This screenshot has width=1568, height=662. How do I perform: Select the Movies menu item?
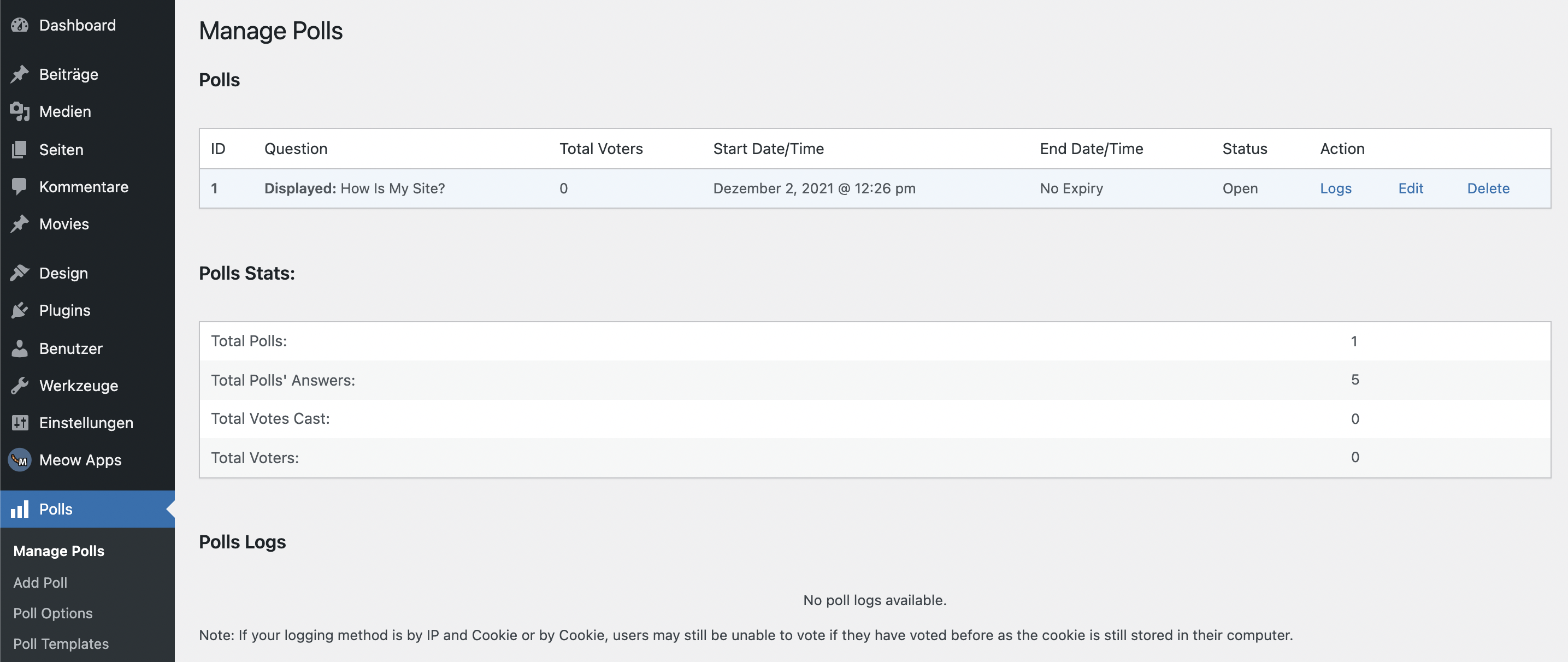64,224
